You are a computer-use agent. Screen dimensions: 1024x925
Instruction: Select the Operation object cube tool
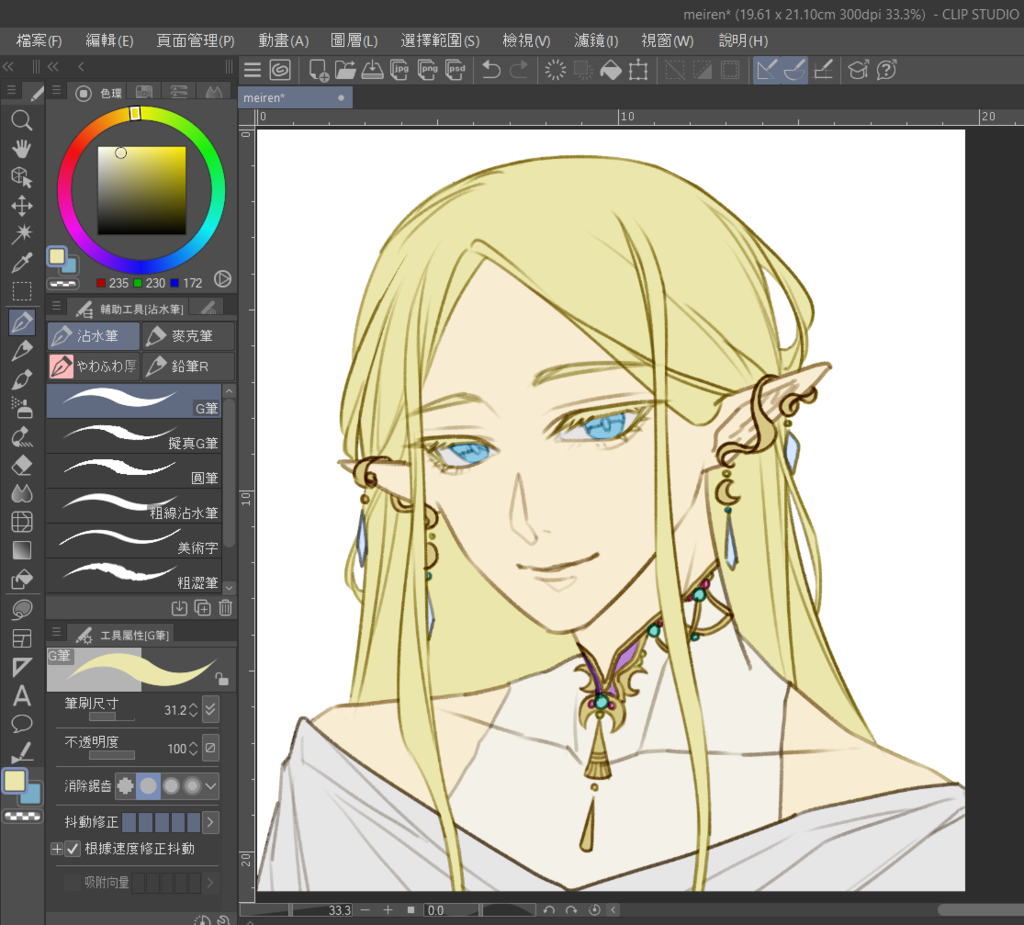(22, 177)
